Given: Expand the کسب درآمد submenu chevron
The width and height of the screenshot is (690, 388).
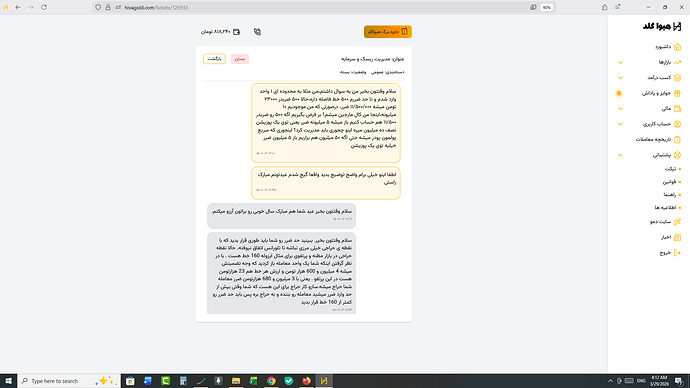Looking at the screenshot, I should pos(620,78).
